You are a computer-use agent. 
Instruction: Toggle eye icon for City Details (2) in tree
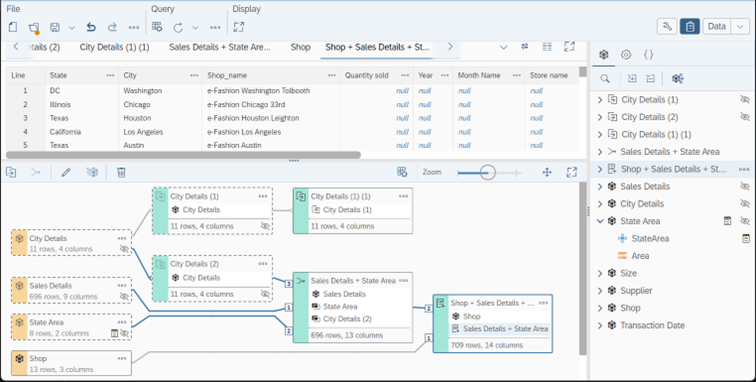745,117
